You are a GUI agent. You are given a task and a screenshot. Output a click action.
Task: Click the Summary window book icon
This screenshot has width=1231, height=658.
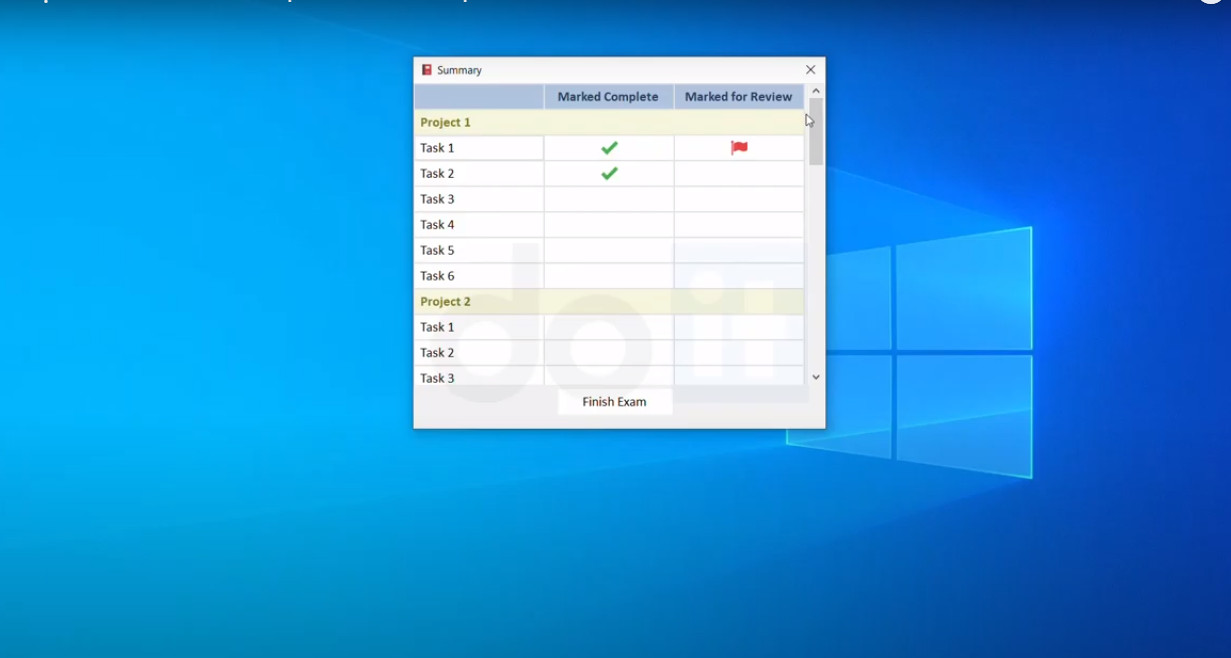tap(427, 70)
